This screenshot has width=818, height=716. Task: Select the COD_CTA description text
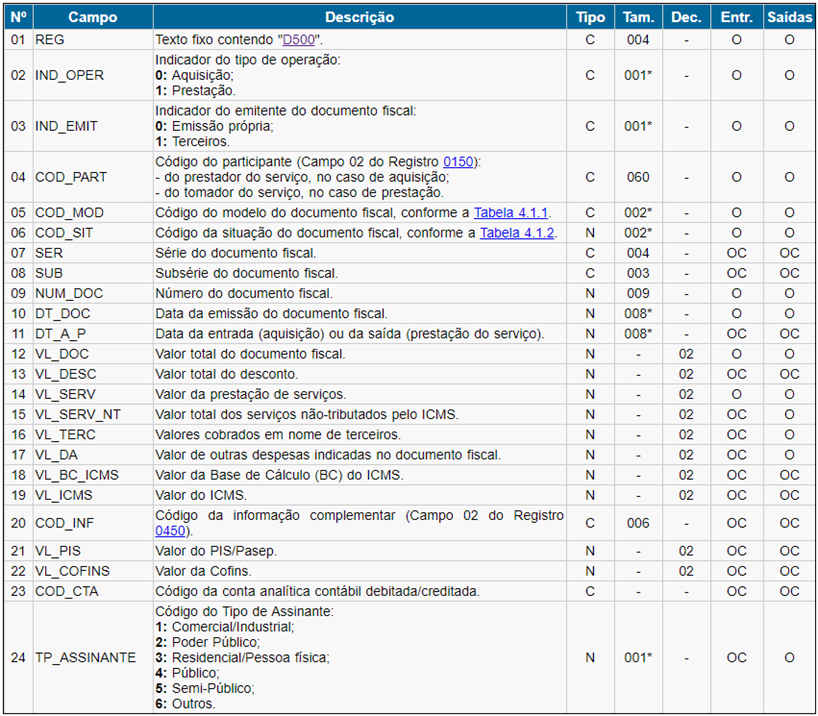[x=324, y=590]
